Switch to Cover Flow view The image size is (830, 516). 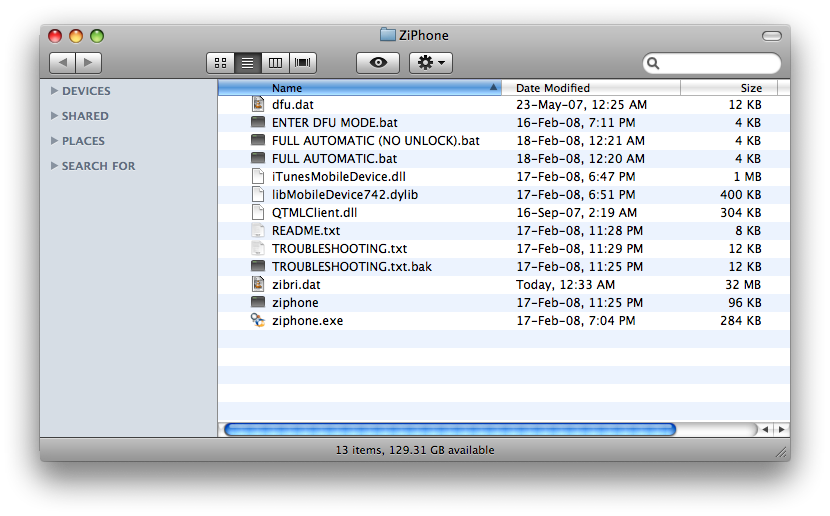click(x=302, y=63)
